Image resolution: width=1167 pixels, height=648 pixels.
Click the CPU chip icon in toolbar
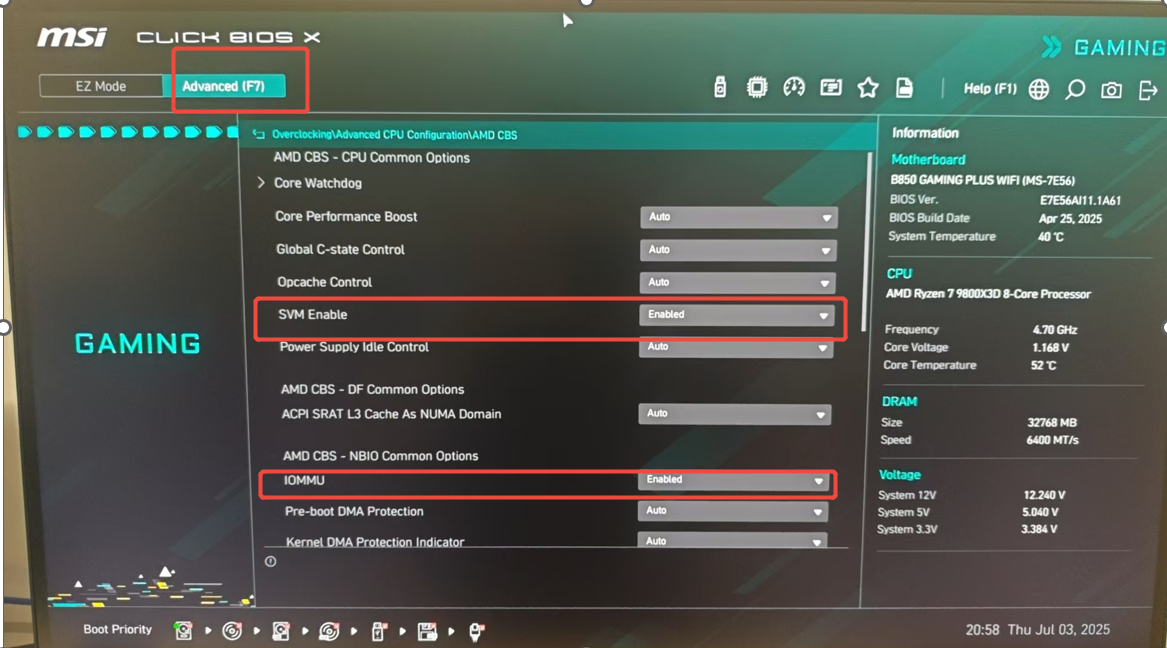(x=757, y=88)
